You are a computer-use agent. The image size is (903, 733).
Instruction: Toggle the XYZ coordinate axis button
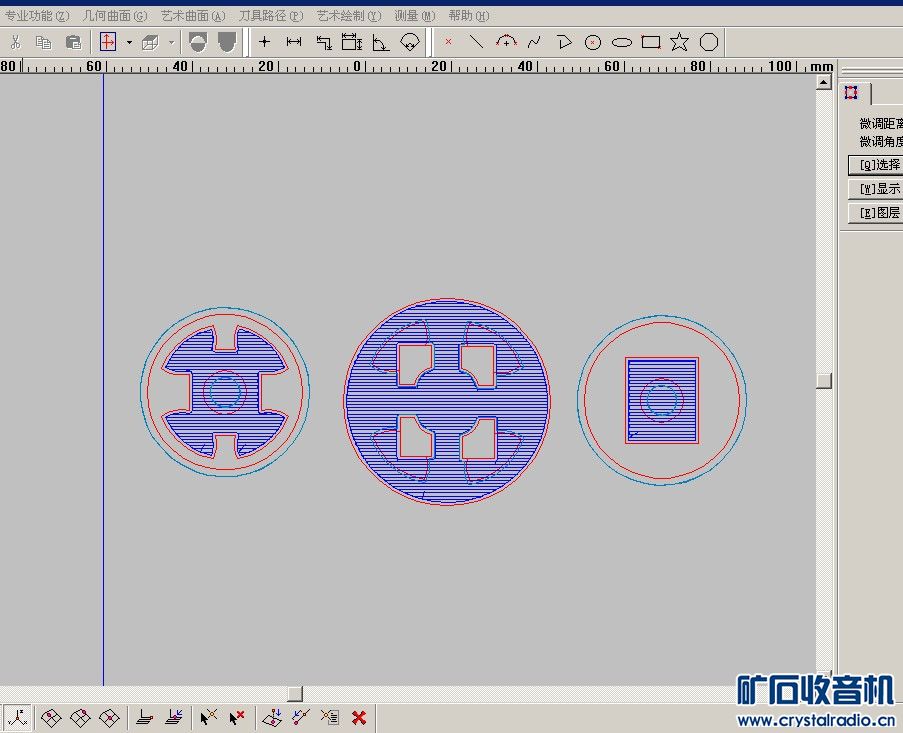point(17,717)
